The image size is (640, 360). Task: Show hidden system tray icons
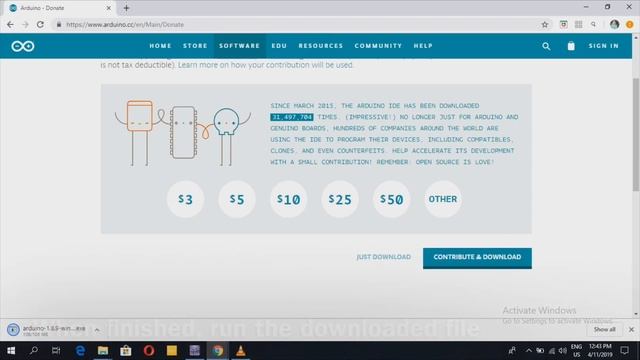tap(529, 351)
